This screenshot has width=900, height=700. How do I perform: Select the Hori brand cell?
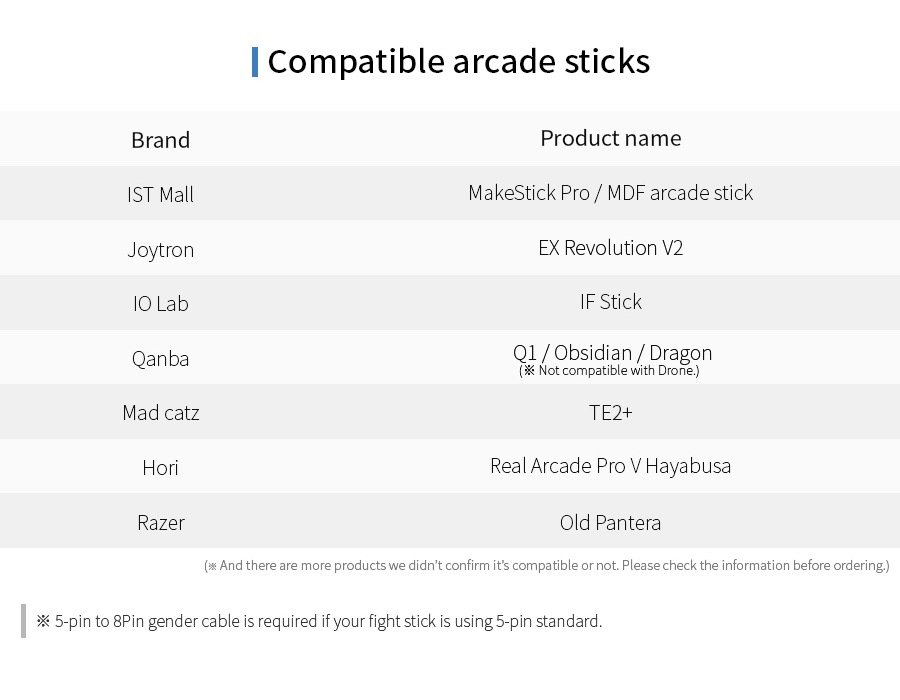pos(161,468)
